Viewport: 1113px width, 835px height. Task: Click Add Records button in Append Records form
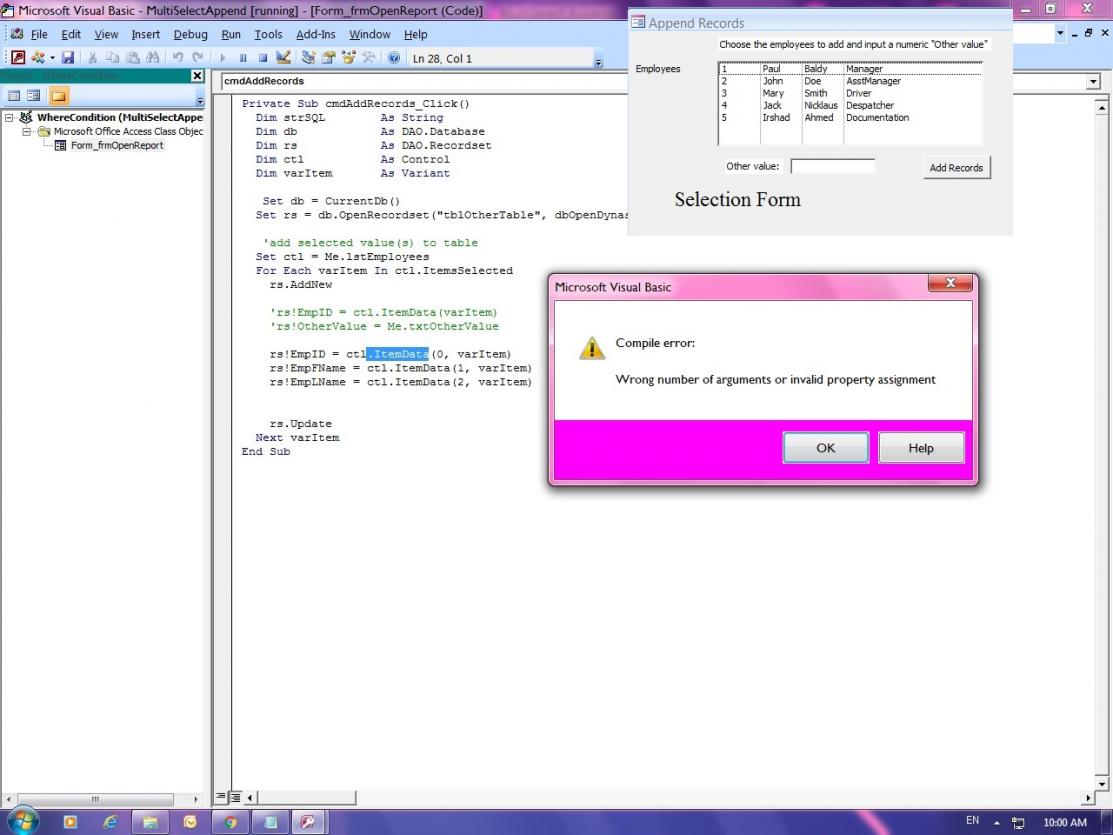tap(956, 168)
